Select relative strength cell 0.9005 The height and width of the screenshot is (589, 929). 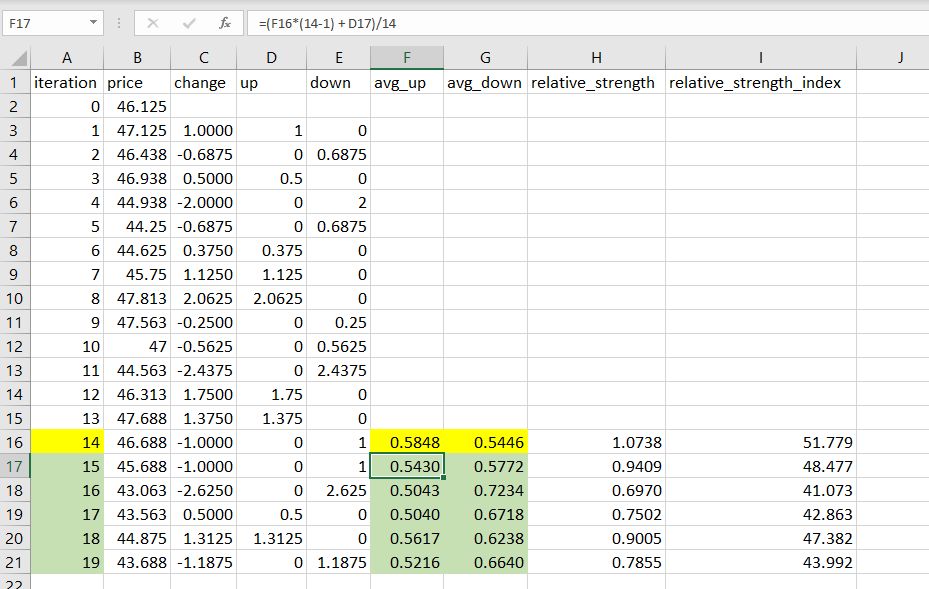596,538
